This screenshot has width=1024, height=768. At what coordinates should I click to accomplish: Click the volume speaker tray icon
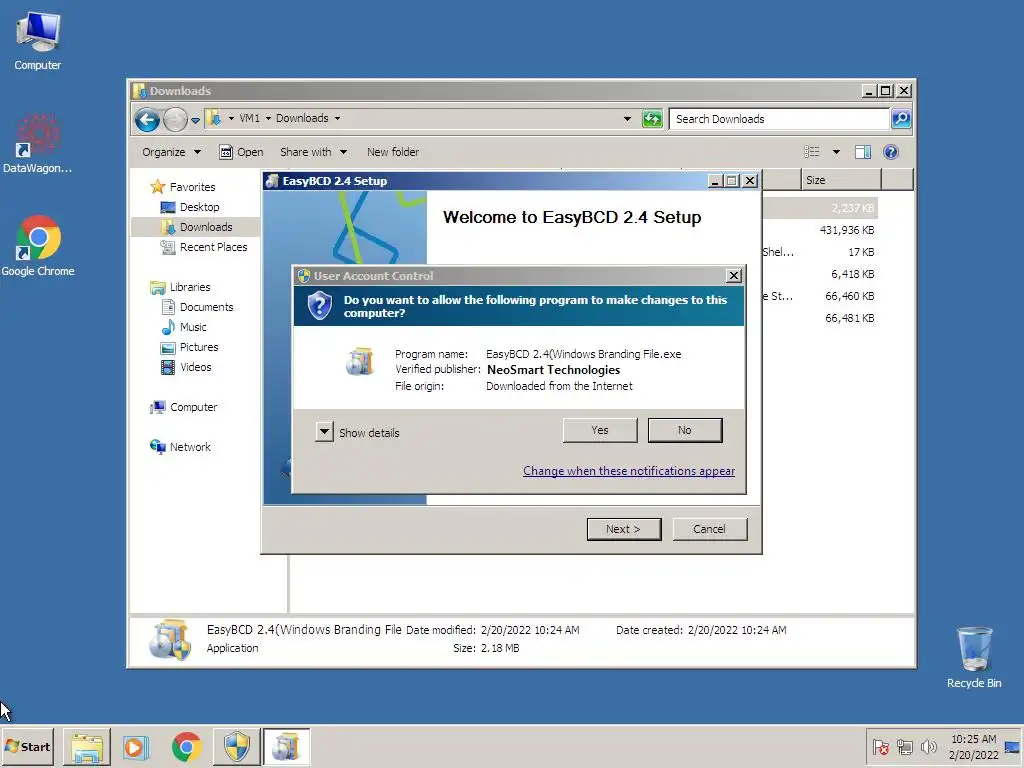click(x=928, y=747)
